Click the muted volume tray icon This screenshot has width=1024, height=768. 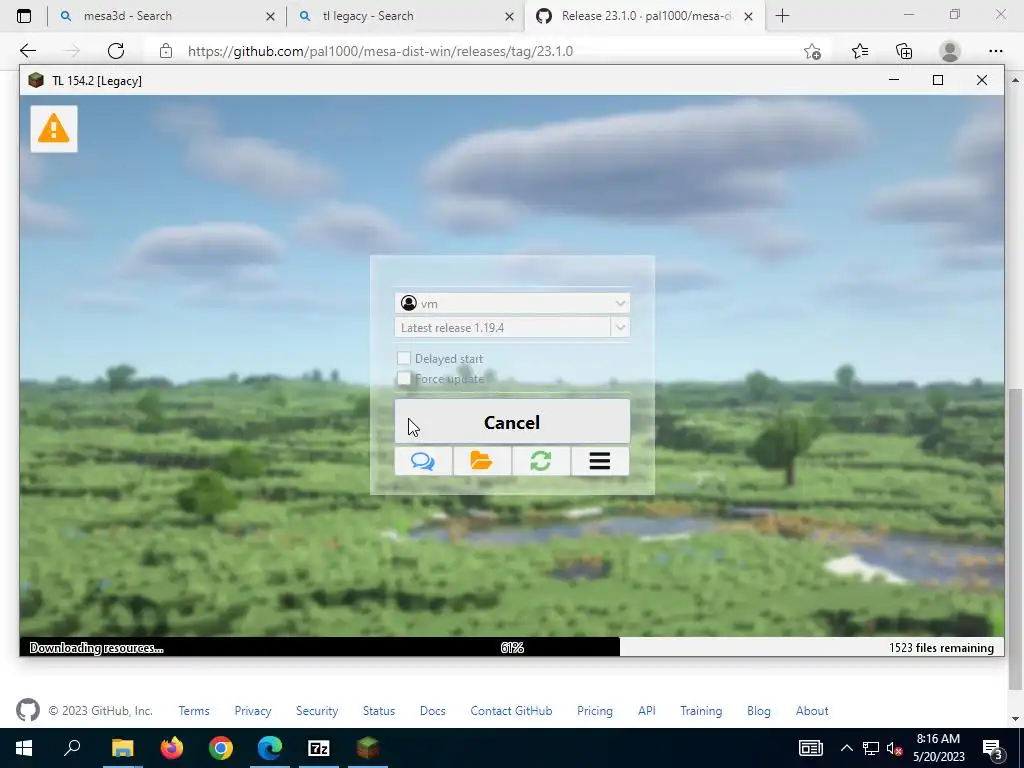[895, 748]
